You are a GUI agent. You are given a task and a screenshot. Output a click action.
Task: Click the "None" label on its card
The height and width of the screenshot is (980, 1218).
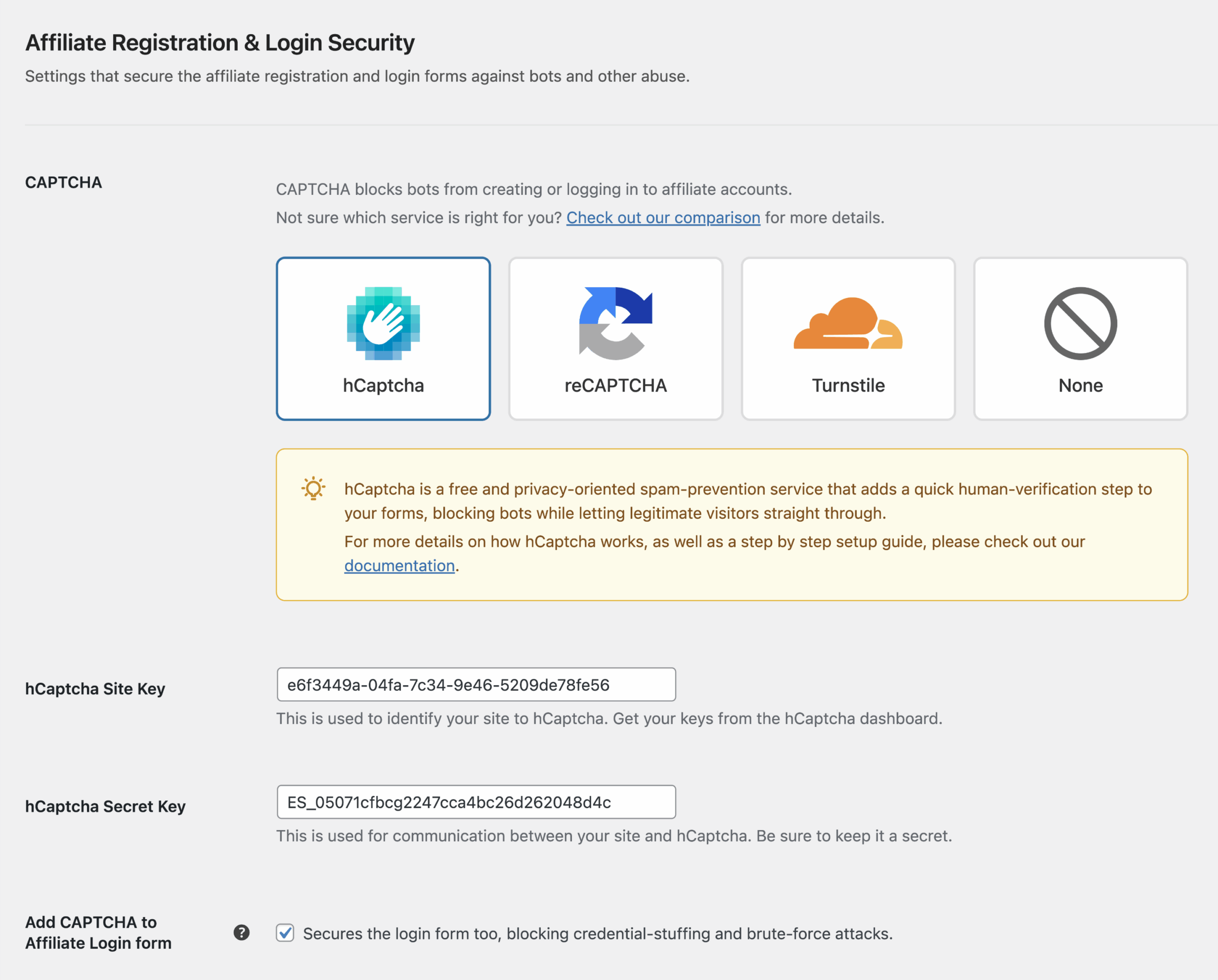1080,386
